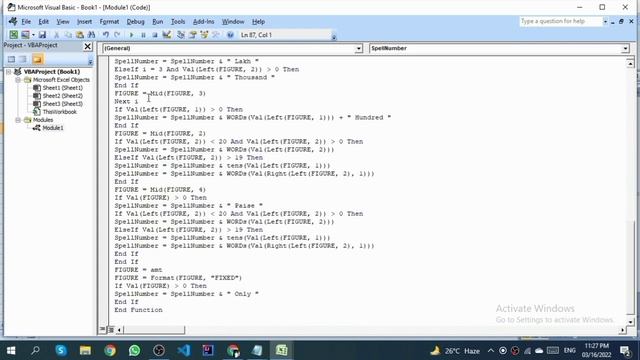This screenshot has width=640, height=360.
Task: Click Procedure View button at bottom left
Action: tap(102, 329)
